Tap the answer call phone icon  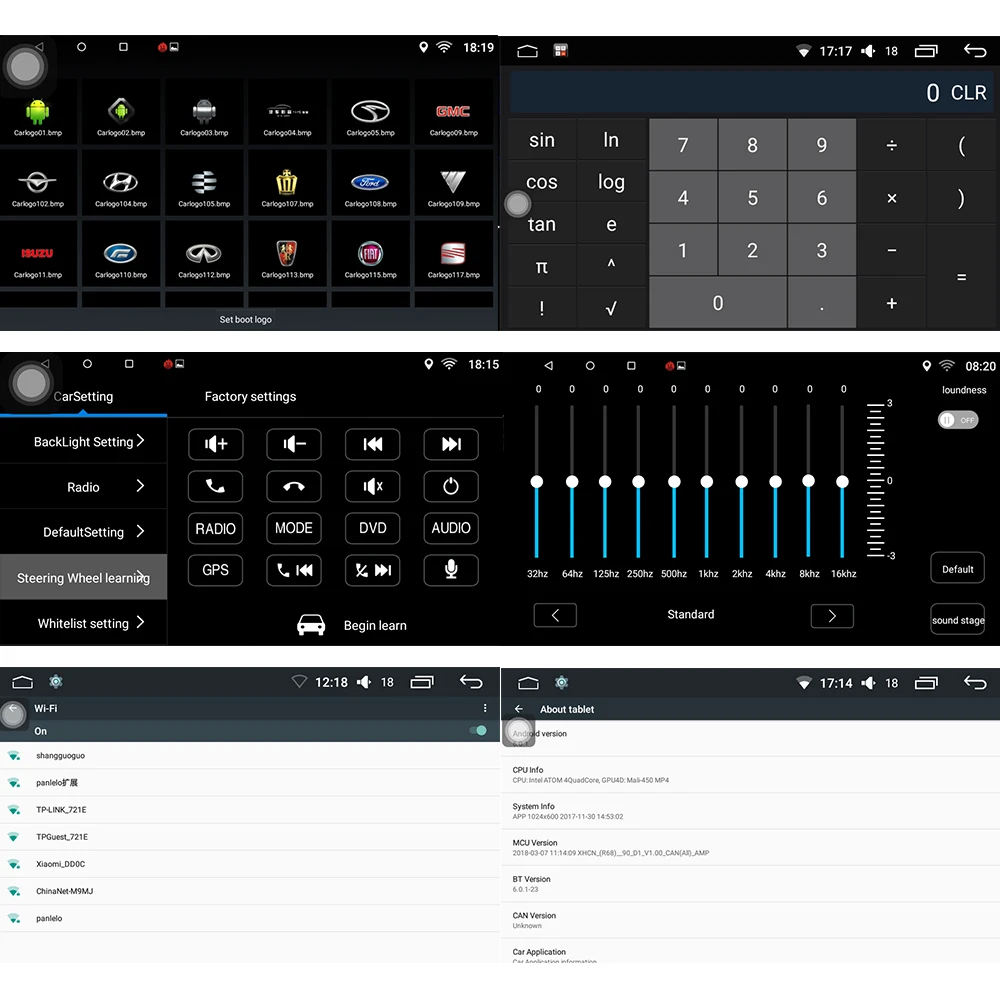216,486
